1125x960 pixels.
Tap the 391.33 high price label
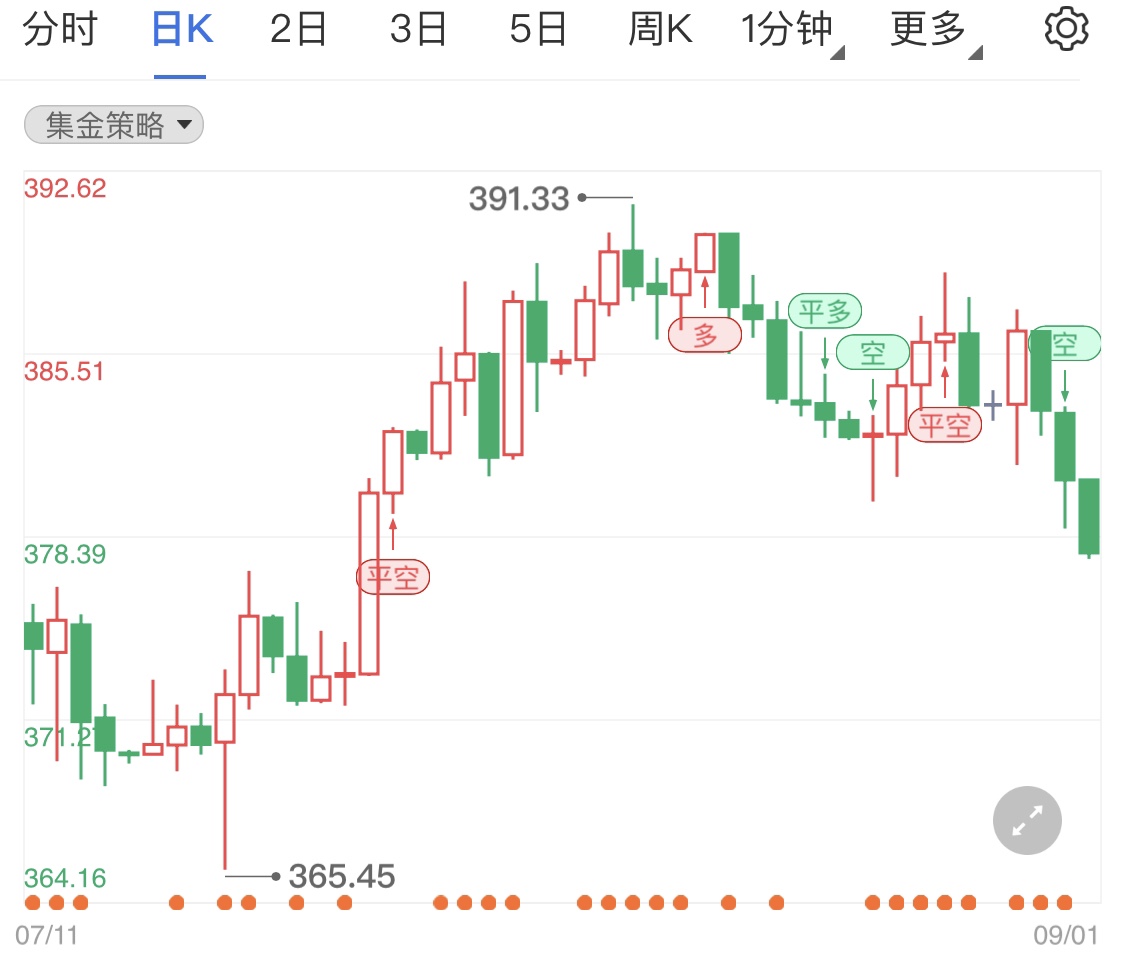click(519, 199)
